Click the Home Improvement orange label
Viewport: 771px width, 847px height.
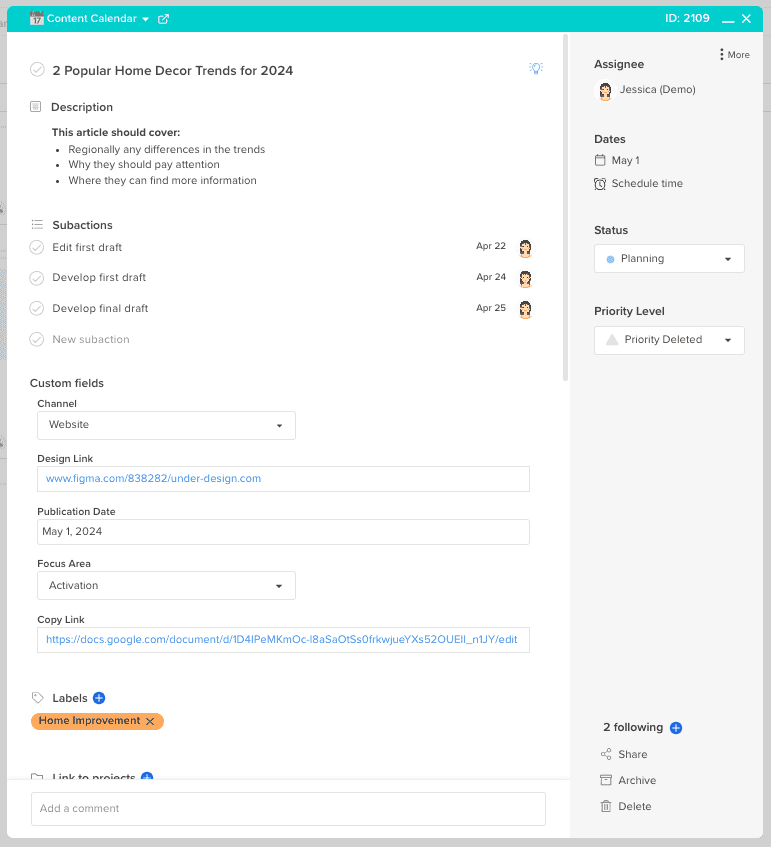89,721
